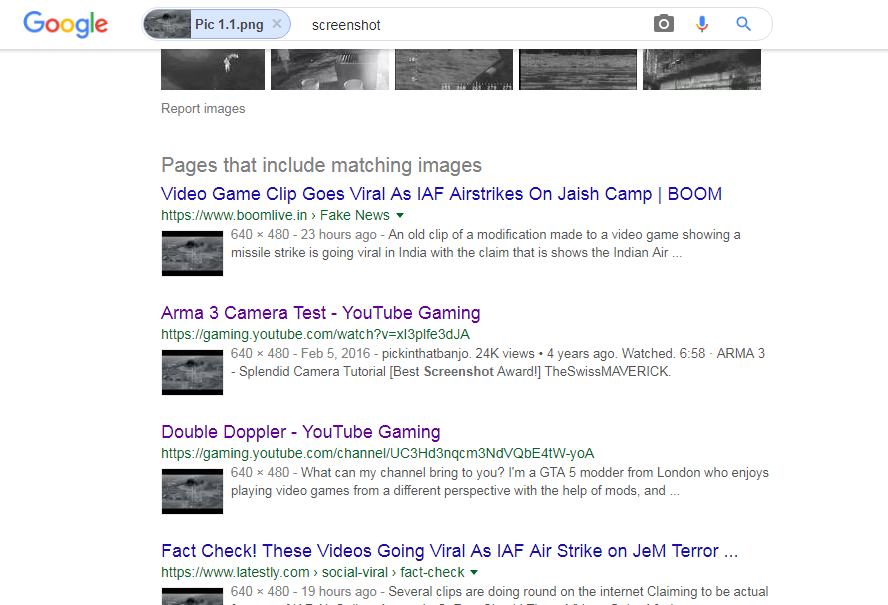The height and width of the screenshot is (605, 888).
Task: Click the BOOM snippet text about old clip
Action: click(485, 244)
